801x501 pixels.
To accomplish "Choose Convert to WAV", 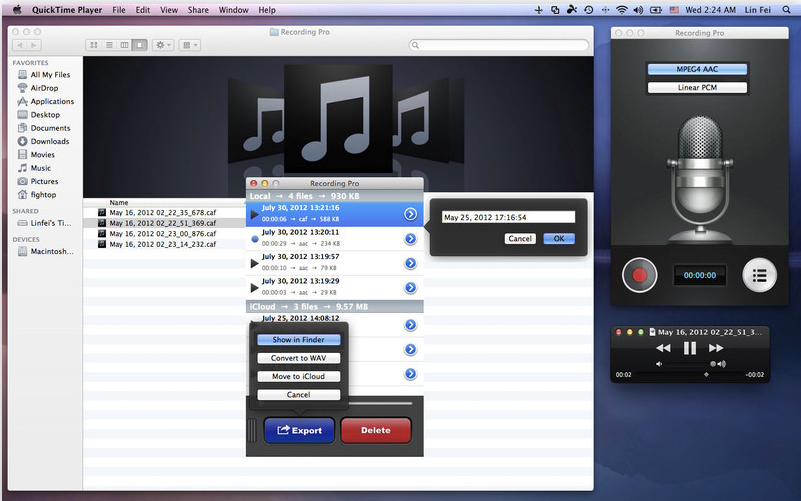I will coord(298,358).
